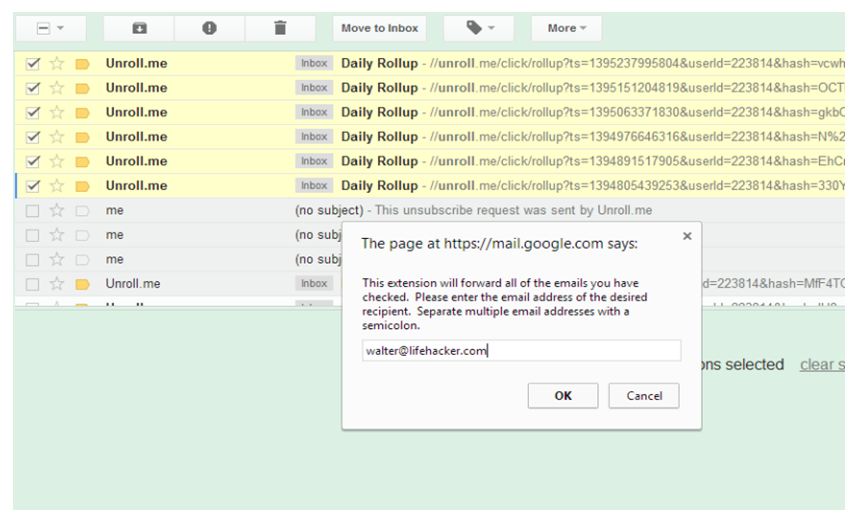852x519 pixels.
Task: Toggle importance marker on ts=1394891517905 email
Action: click(x=82, y=162)
